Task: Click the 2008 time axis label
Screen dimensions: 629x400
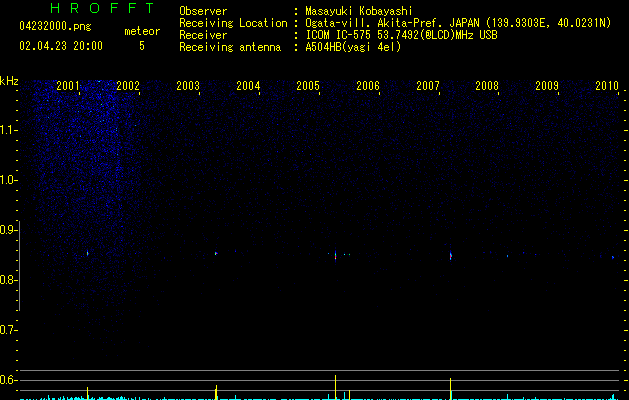Action: pos(487,86)
